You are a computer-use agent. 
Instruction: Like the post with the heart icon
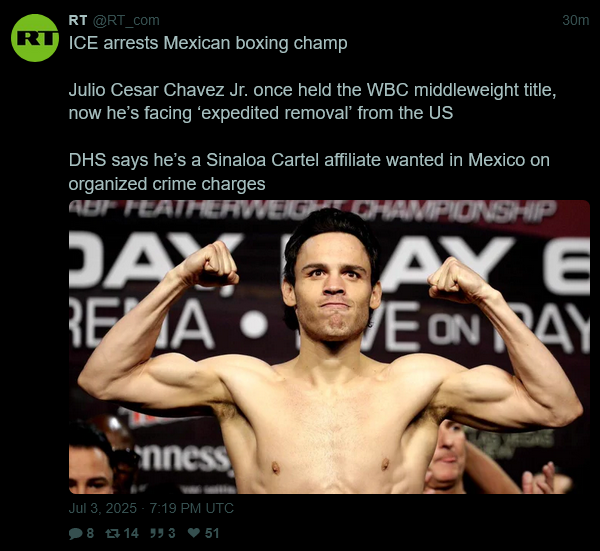pyautogui.click(x=194, y=533)
